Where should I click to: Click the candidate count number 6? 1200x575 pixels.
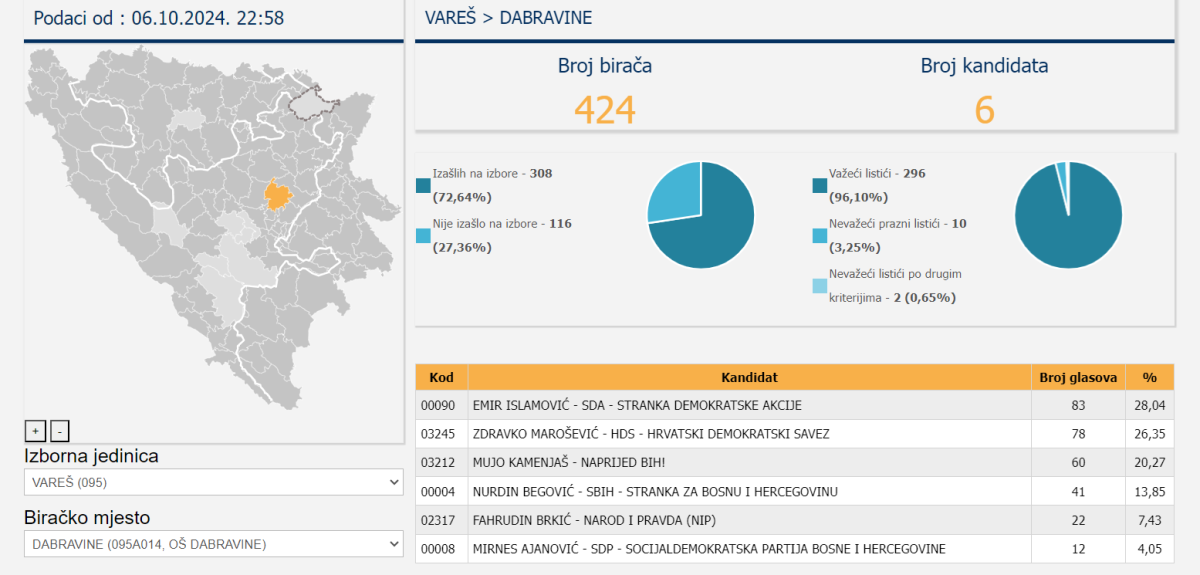pyautogui.click(x=985, y=110)
